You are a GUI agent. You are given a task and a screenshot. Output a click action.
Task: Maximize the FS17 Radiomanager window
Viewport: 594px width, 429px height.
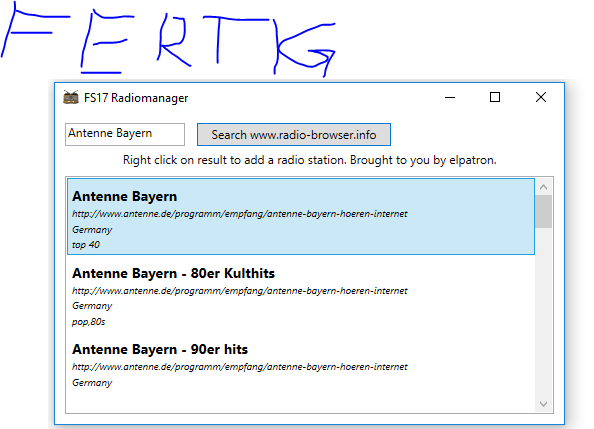click(x=495, y=97)
